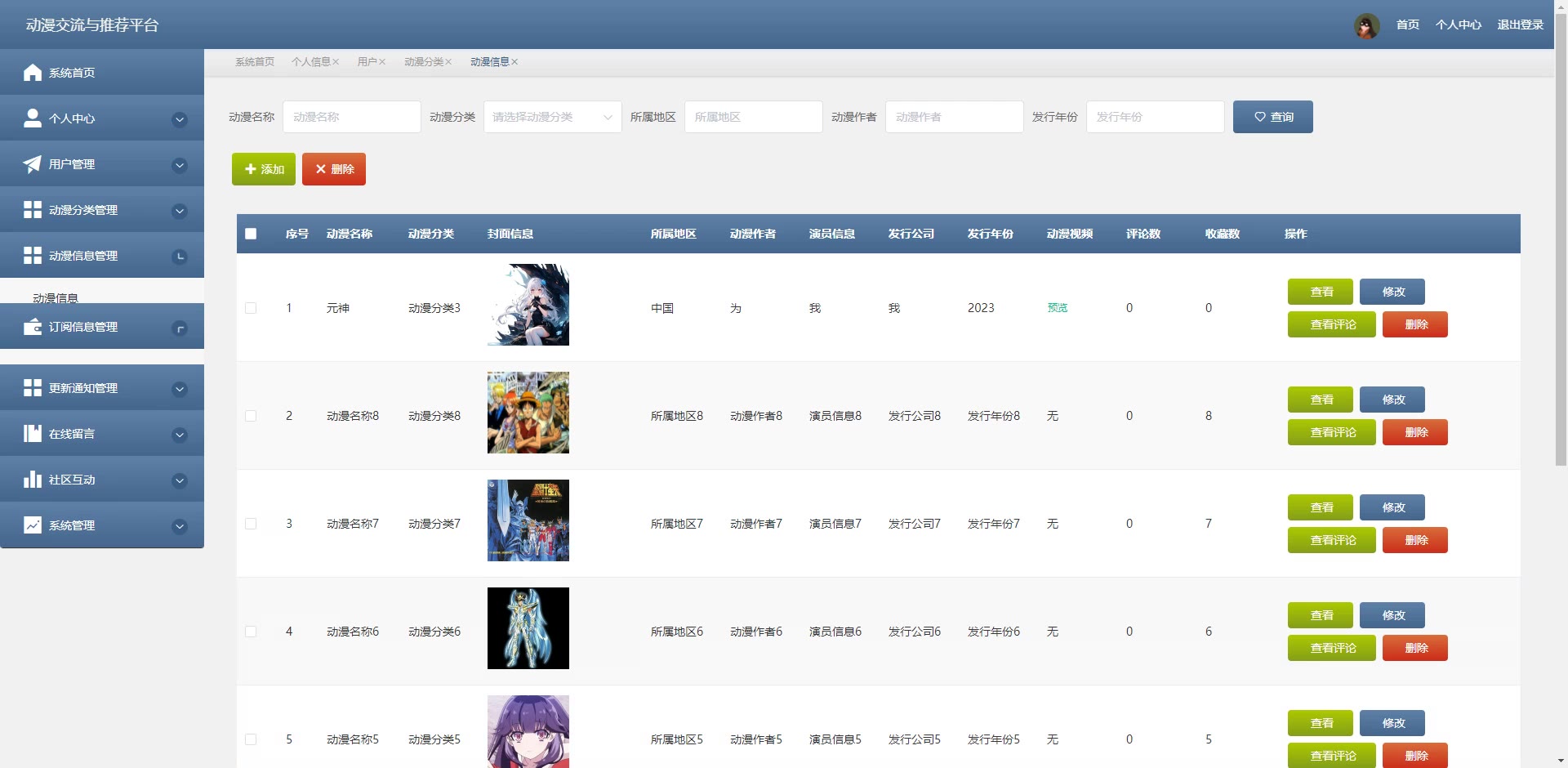Screen dimensions: 1568x768
Task: Collapse the 订阅信息管理 sidebar chevron
Action: pos(180,328)
